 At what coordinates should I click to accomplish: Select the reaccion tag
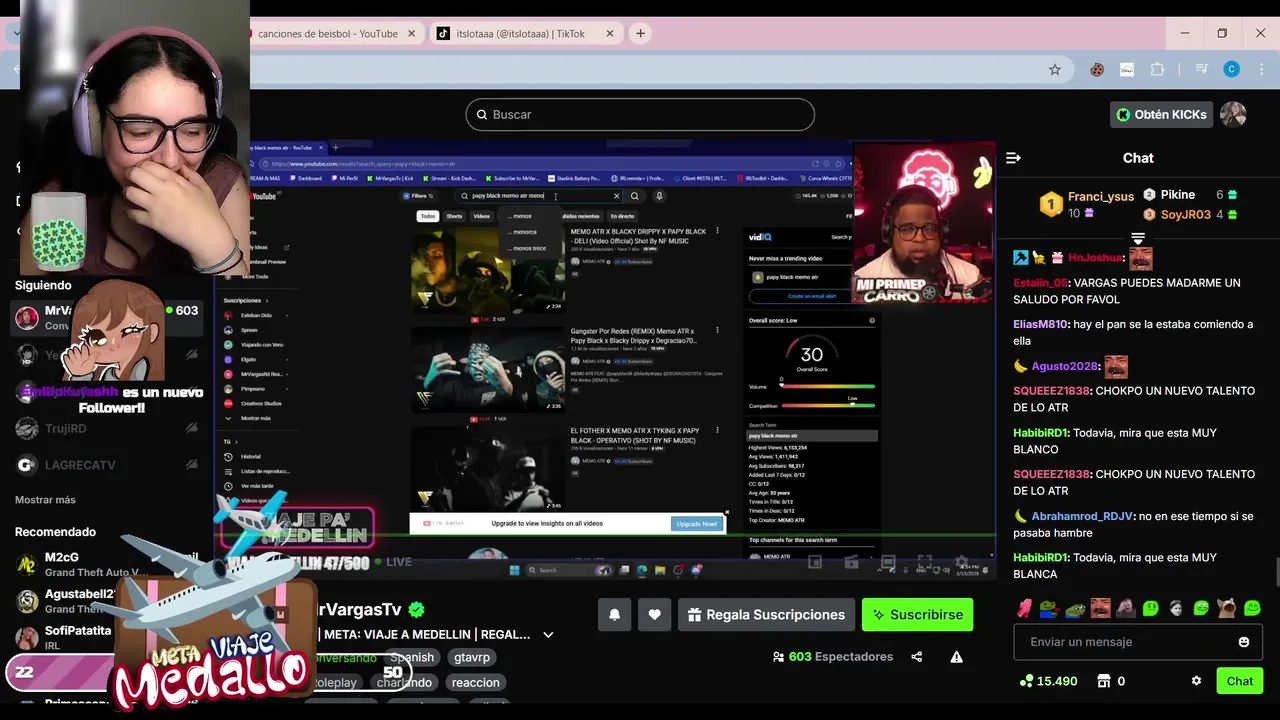pos(475,682)
